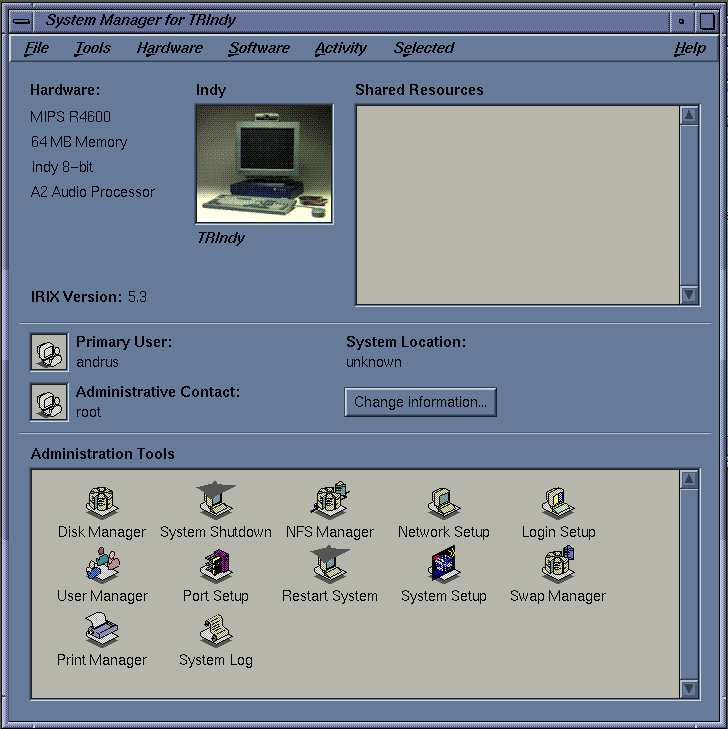Click up arrow in Shared Resources scrollbar
The height and width of the screenshot is (729, 728).
point(689,115)
